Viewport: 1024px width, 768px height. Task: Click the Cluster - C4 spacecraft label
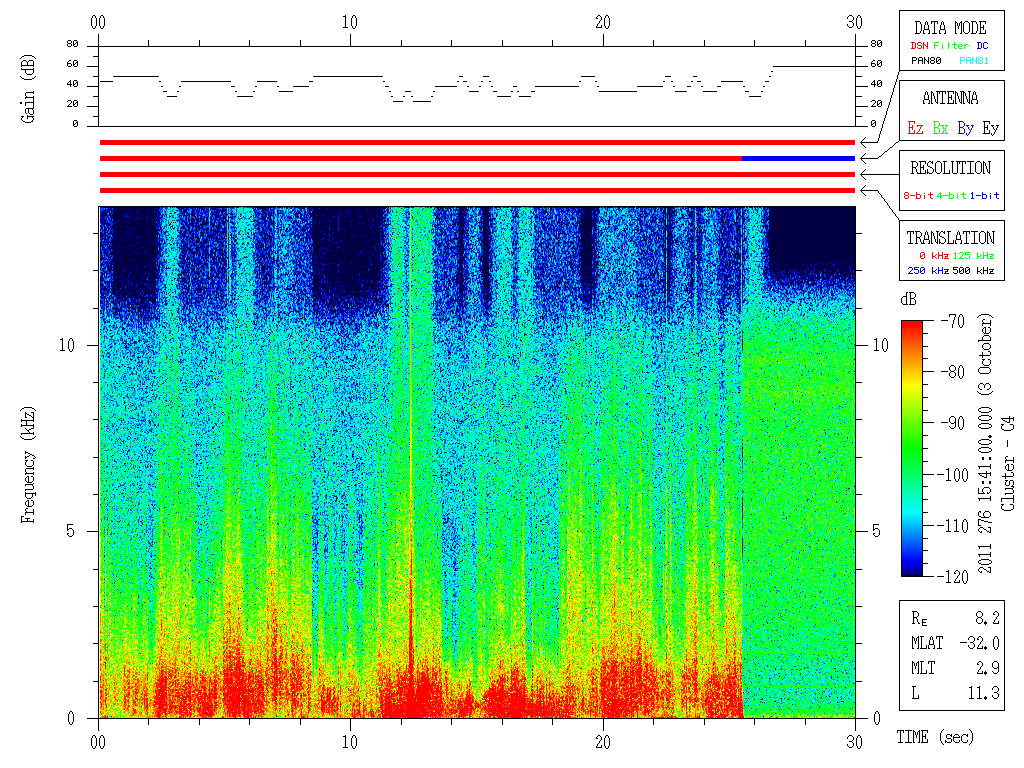click(1008, 464)
